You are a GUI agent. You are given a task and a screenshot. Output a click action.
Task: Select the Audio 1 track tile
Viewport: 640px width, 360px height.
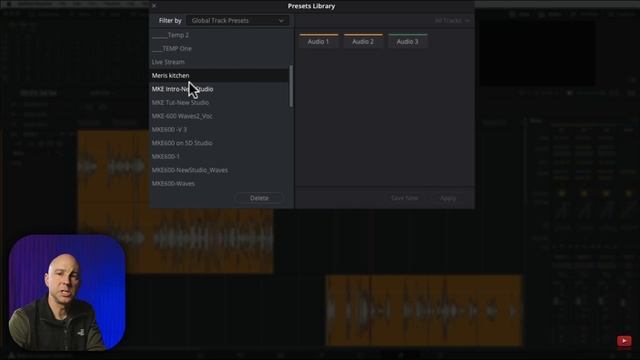point(318,41)
